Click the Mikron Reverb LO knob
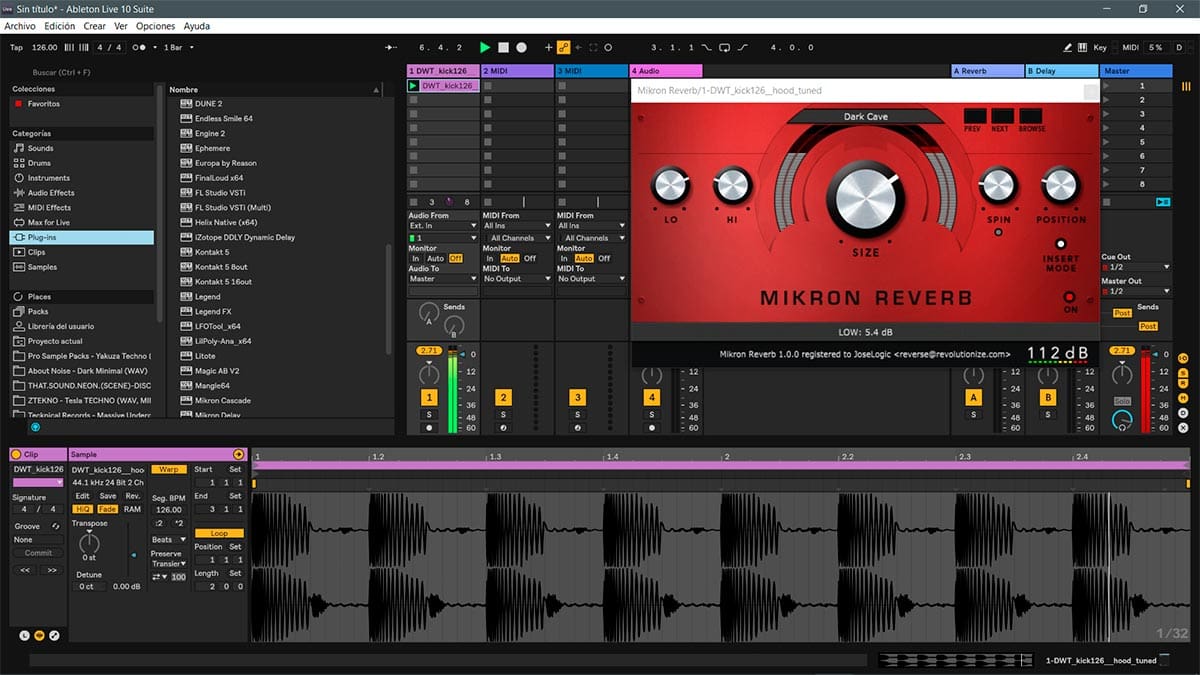Screen dimensions: 1200x675 click(x=670, y=185)
